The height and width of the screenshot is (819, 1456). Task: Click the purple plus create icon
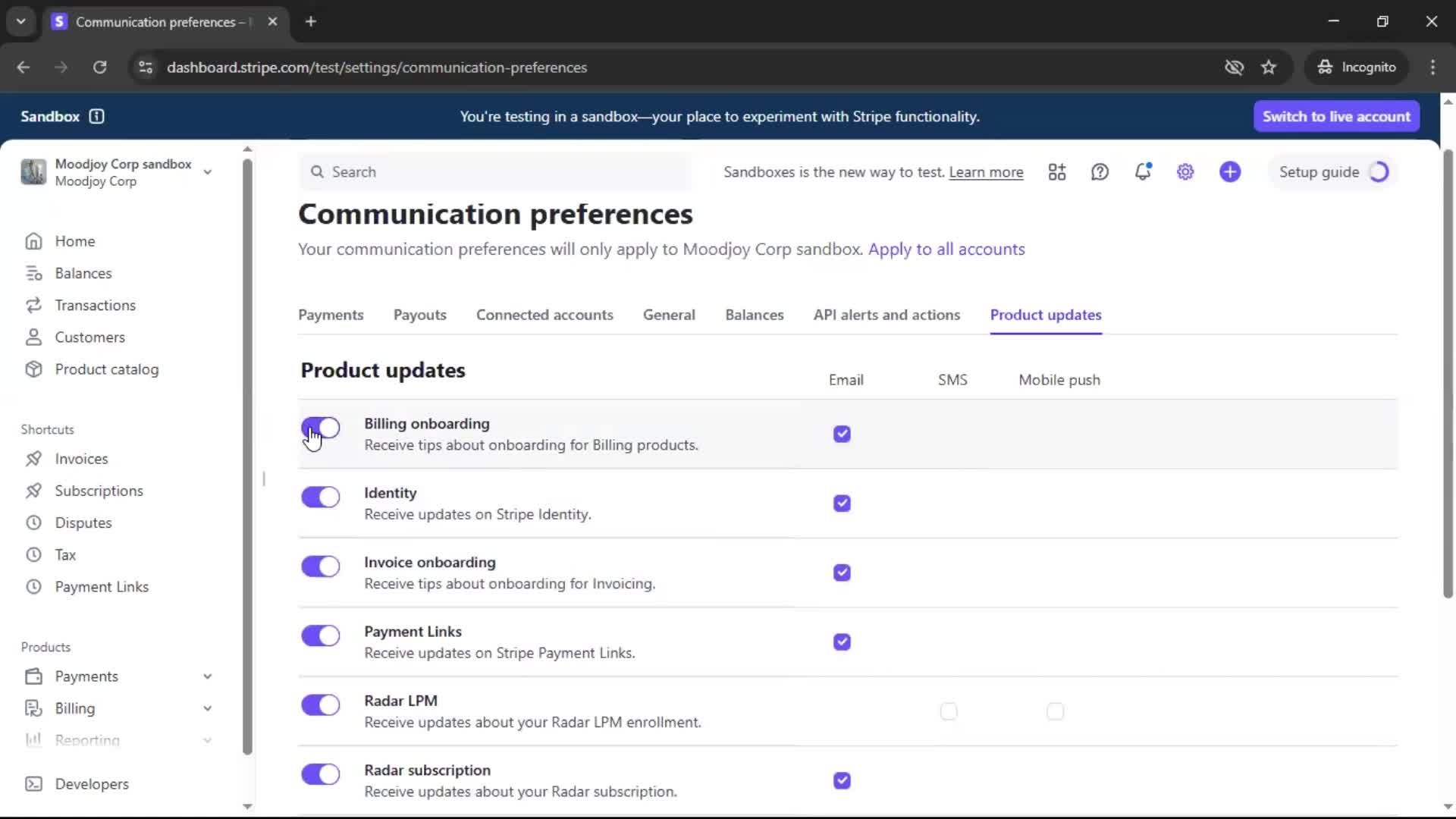1230,172
